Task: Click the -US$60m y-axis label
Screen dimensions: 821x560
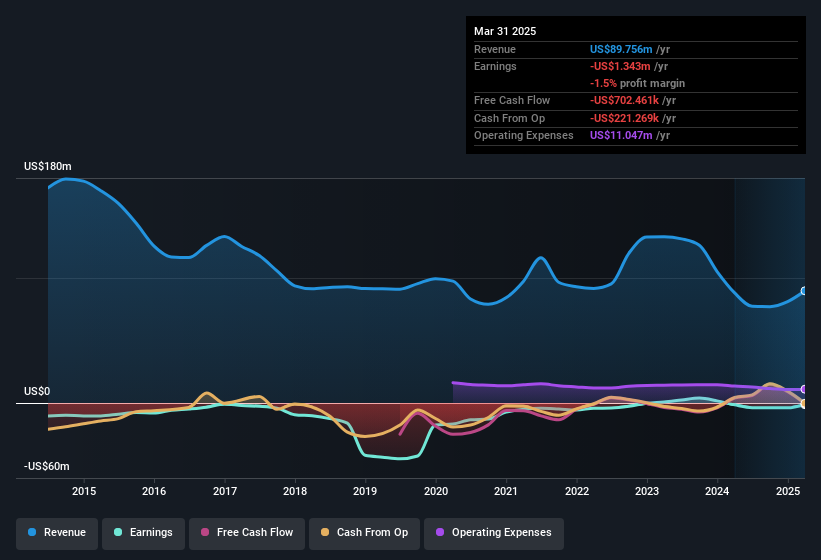Action: point(47,466)
